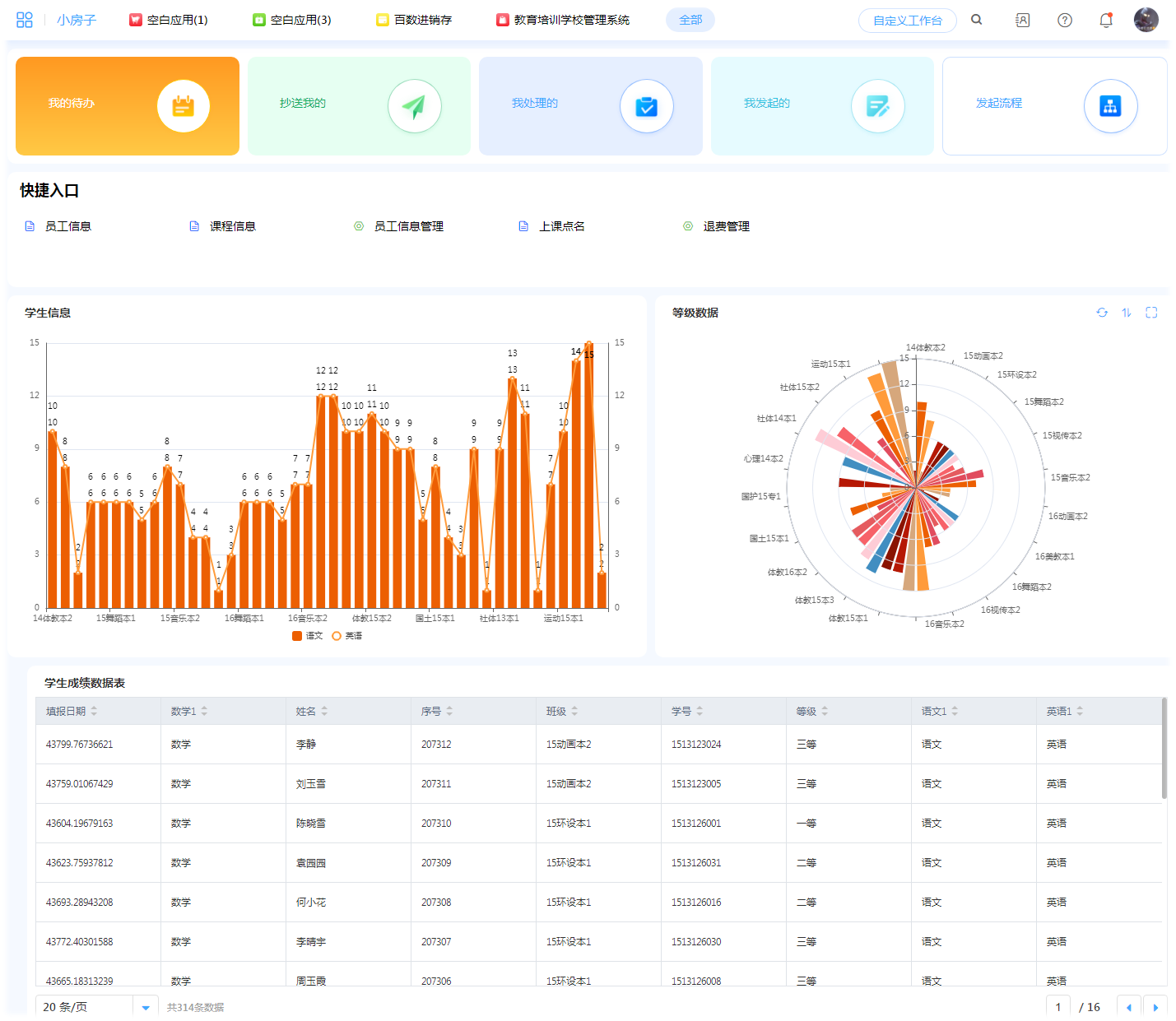1176x1021 pixels.
Task: Open the 我的待办 calendar card
Action: [128, 106]
